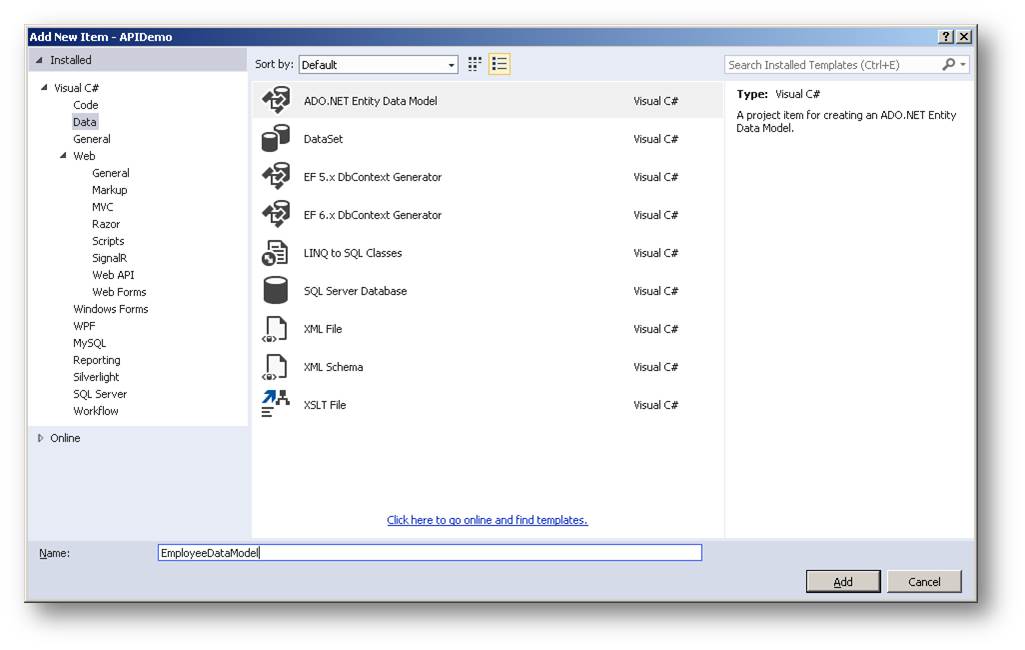Image resolution: width=1025 pixels, height=650 pixels.
Task: Select the Razor category
Action: coord(106,224)
